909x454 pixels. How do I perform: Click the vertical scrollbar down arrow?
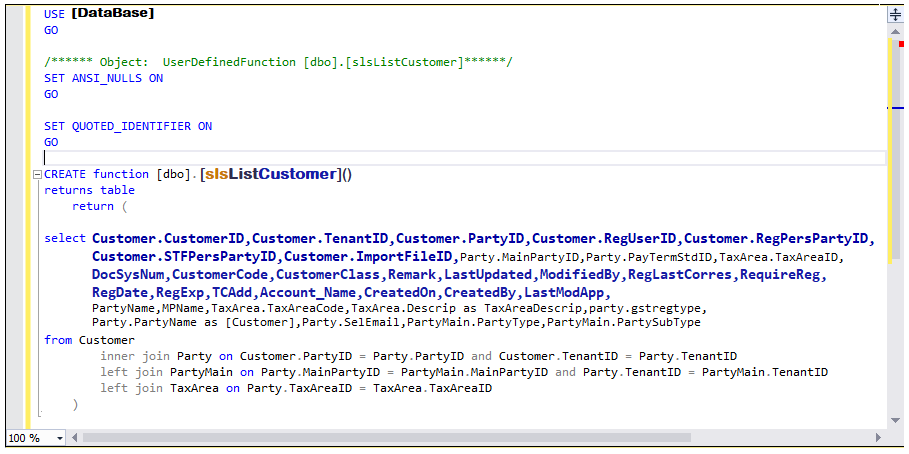[895, 420]
